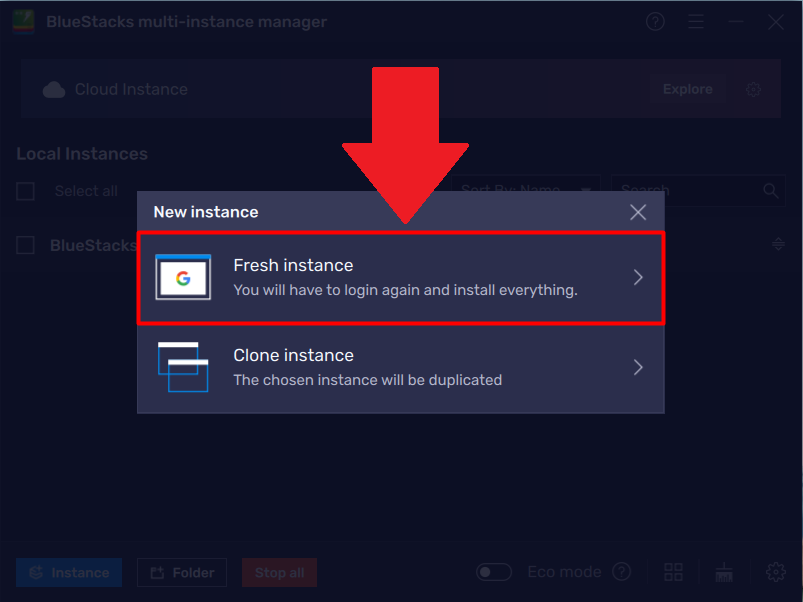
Task: Click the search magnifier icon
Action: tap(771, 191)
